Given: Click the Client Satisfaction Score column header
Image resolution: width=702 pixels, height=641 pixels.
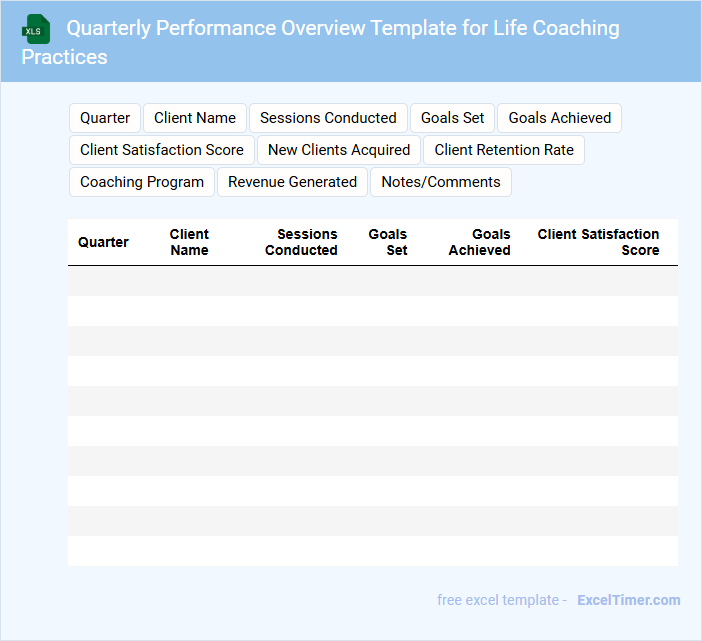Looking at the screenshot, I should pyautogui.click(x=598, y=242).
